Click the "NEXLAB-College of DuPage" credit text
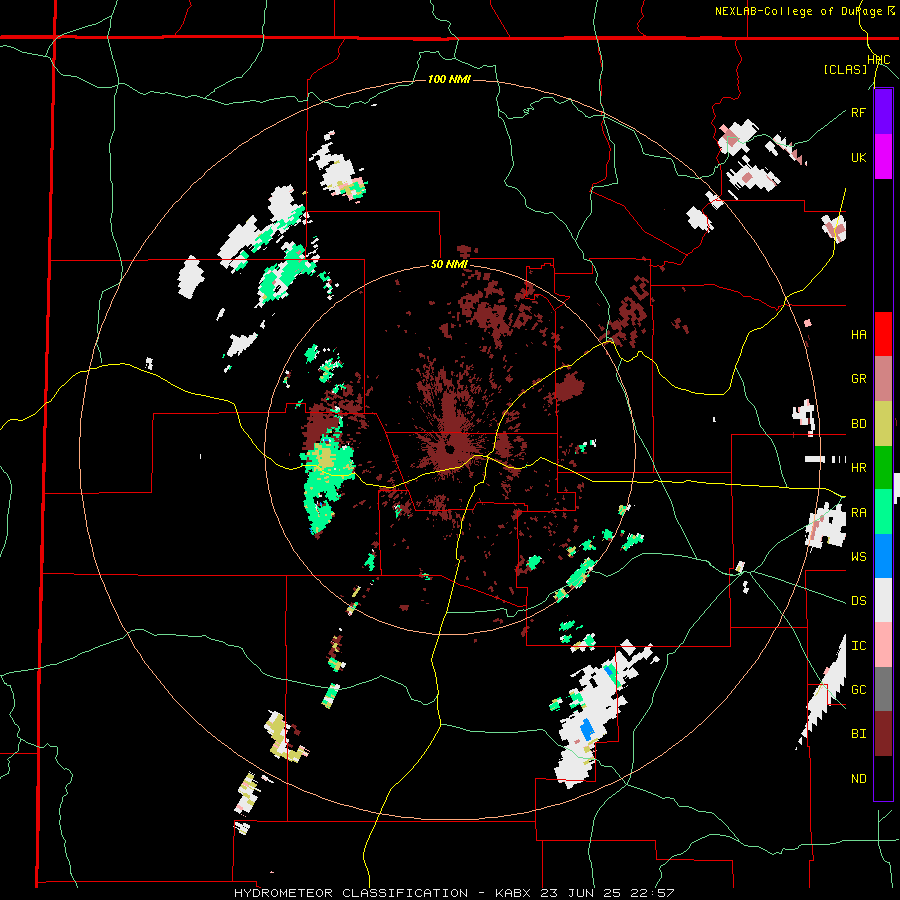The width and height of the screenshot is (900, 900). pyautogui.click(x=798, y=11)
